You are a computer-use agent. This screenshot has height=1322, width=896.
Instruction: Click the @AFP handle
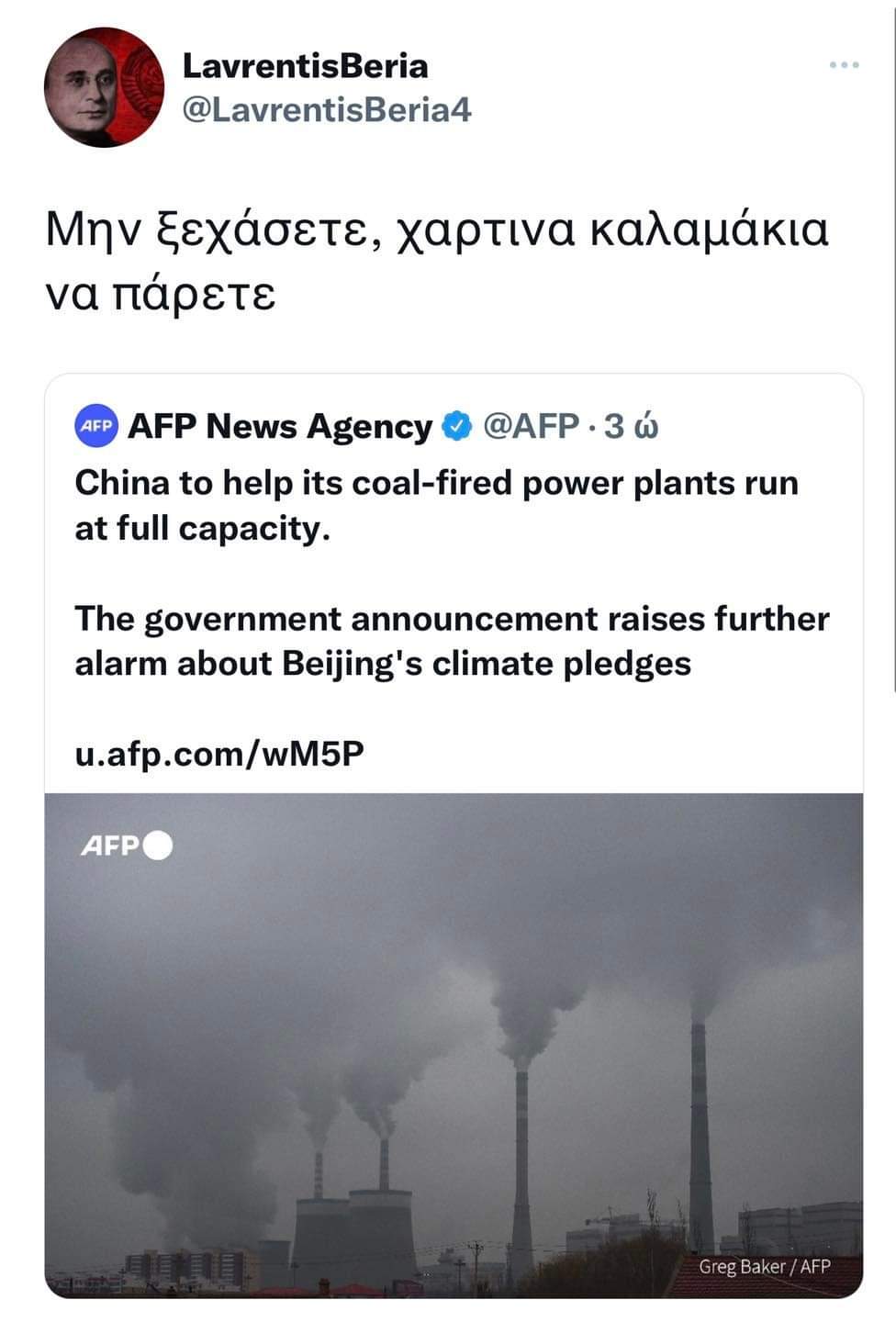(531, 426)
